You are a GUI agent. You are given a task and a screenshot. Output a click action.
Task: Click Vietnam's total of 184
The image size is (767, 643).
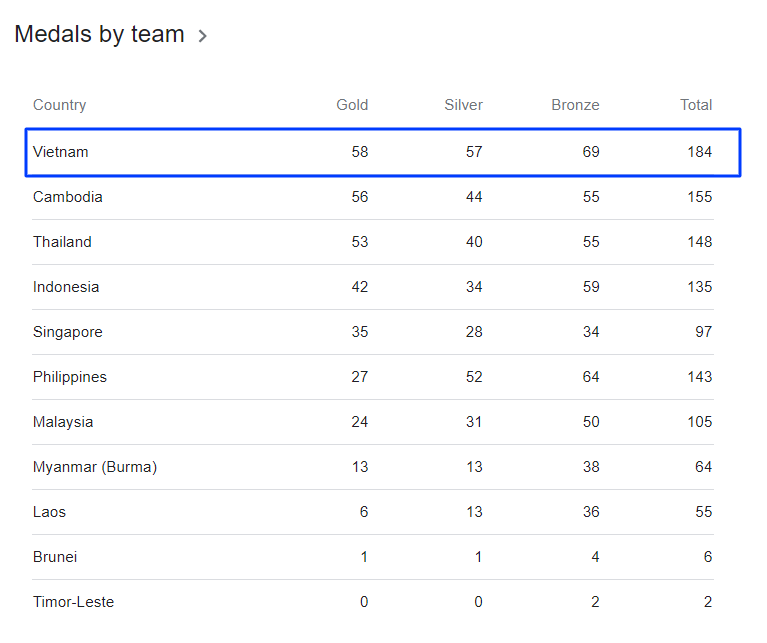click(x=699, y=152)
